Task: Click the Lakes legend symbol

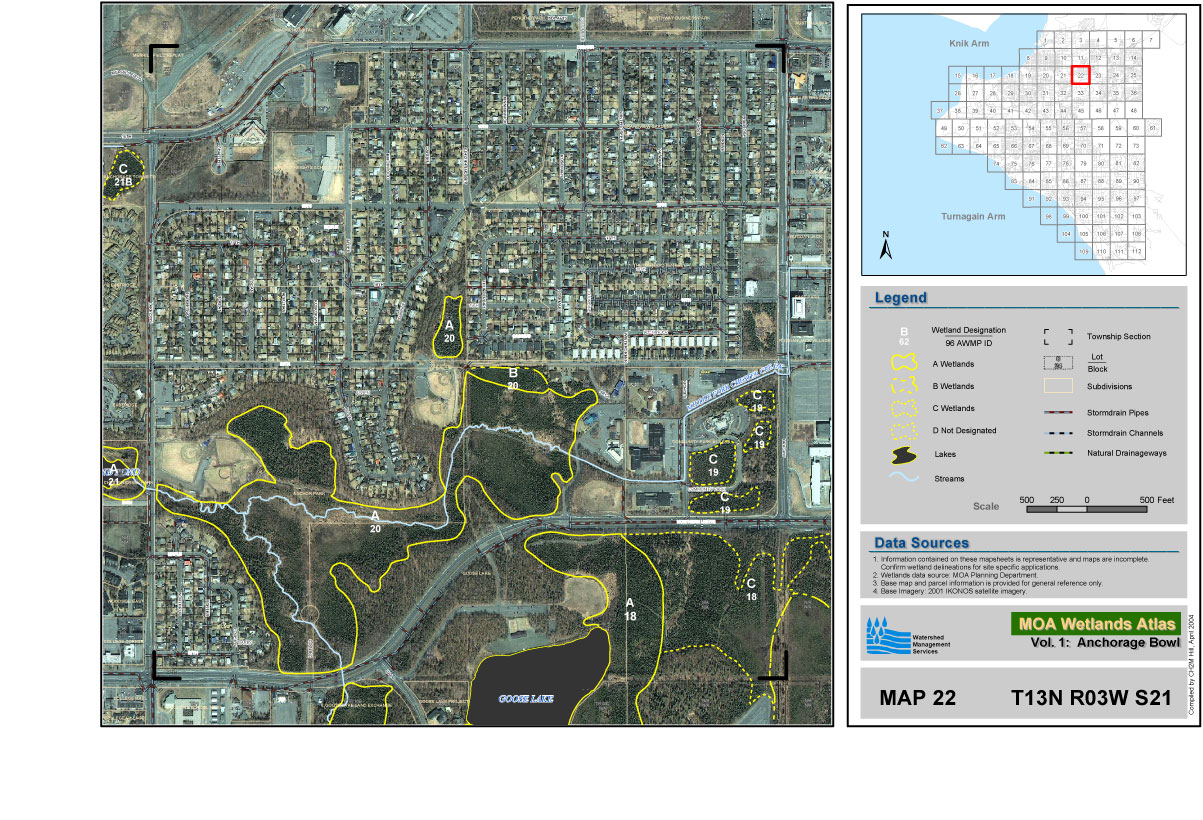Action: coord(904,455)
